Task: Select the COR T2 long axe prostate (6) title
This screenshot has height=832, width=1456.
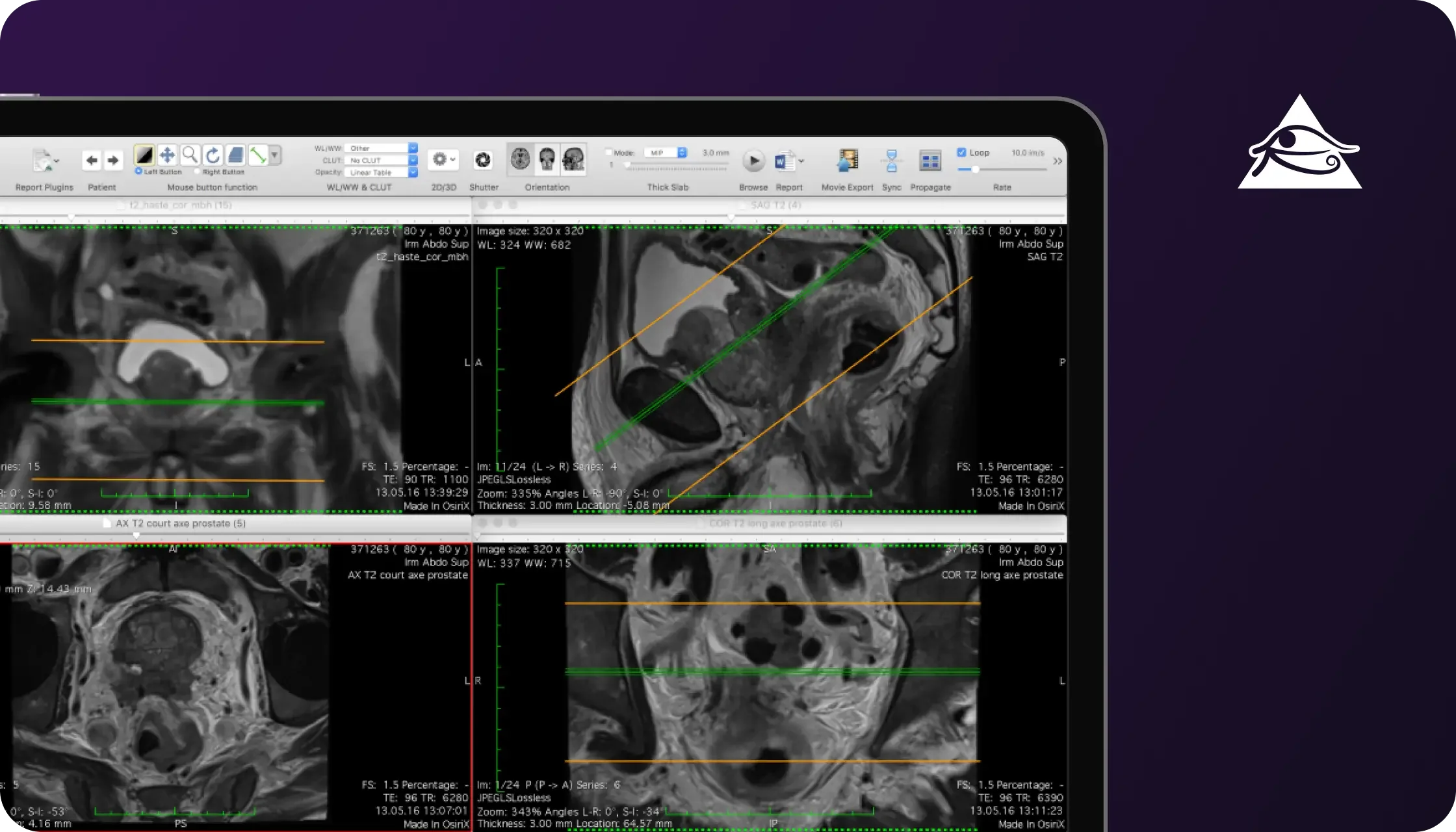Action: point(775,523)
